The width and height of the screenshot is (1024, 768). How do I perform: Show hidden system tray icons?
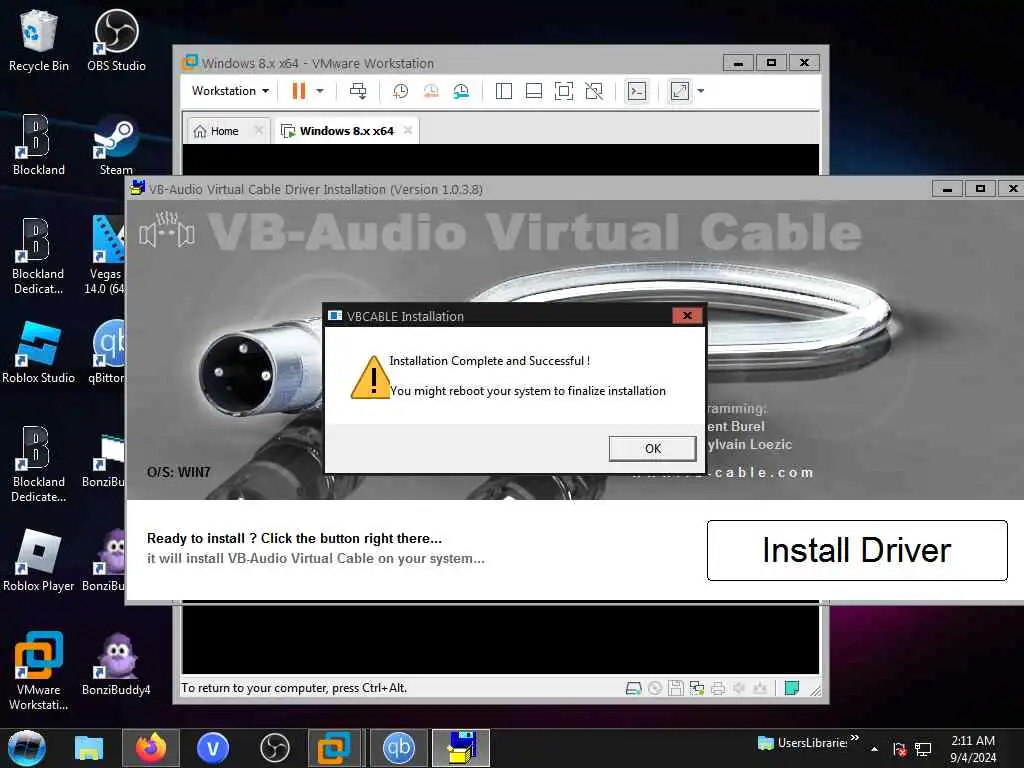pyautogui.click(x=874, y=749)
